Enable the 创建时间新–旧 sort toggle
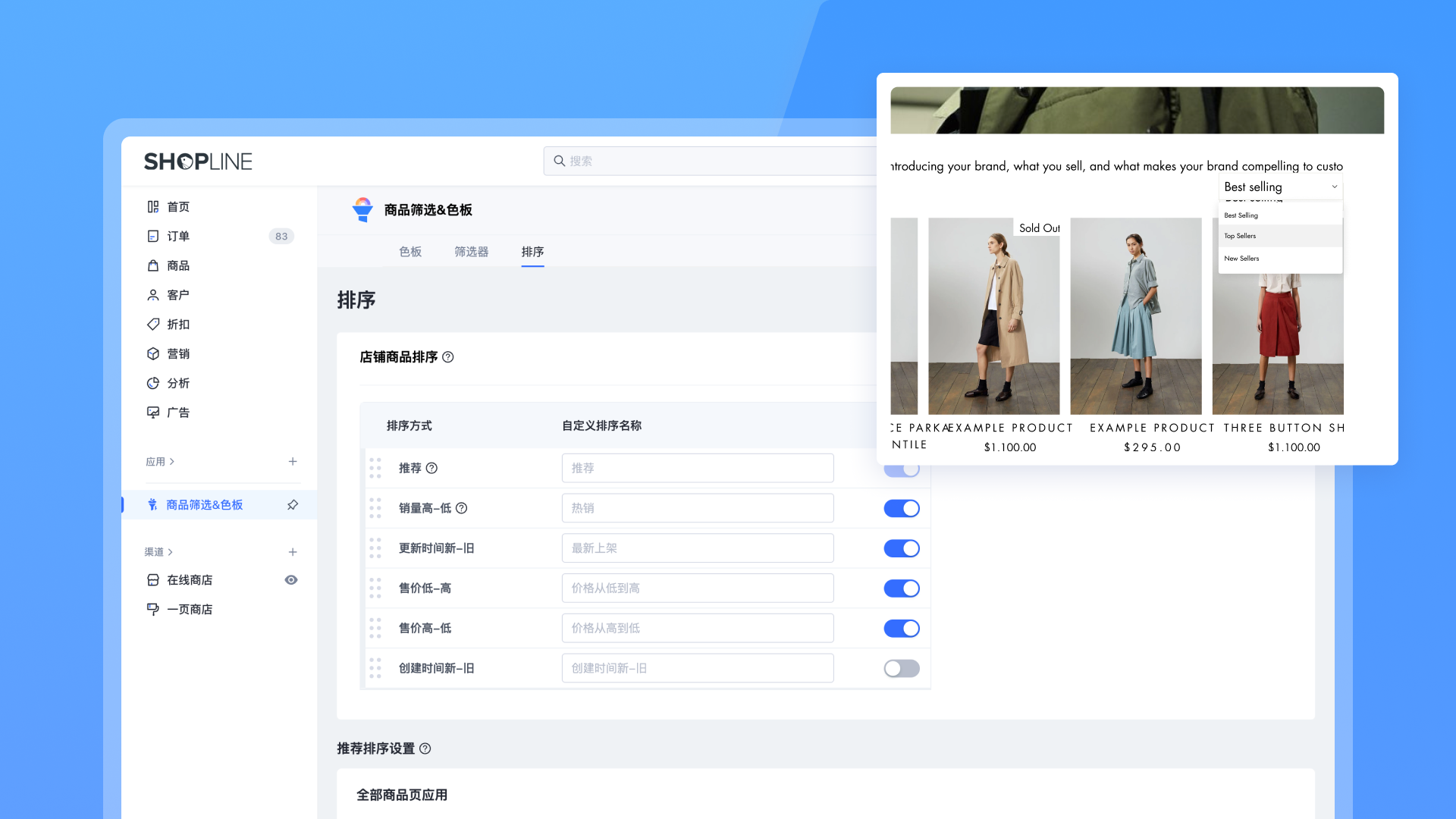Image resolution: width=1456 pixels, height=819 pixels. 902,668
